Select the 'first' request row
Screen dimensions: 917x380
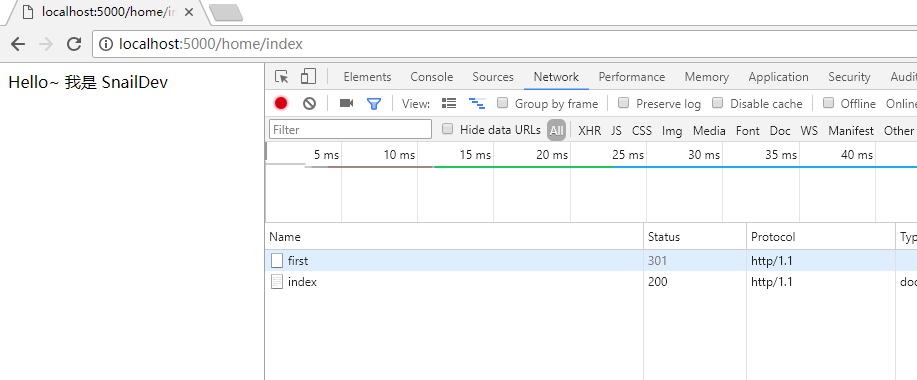(591, 260)
